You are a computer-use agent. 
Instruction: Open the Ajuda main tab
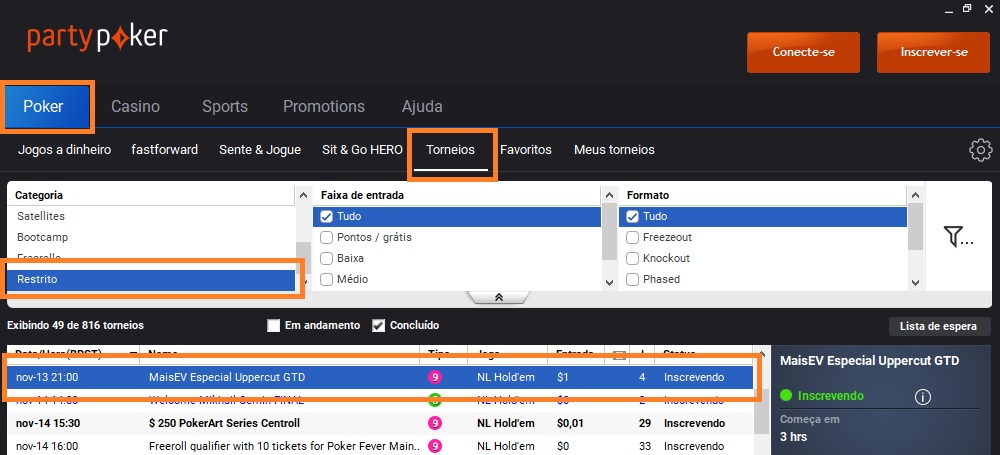pos(422,107)
